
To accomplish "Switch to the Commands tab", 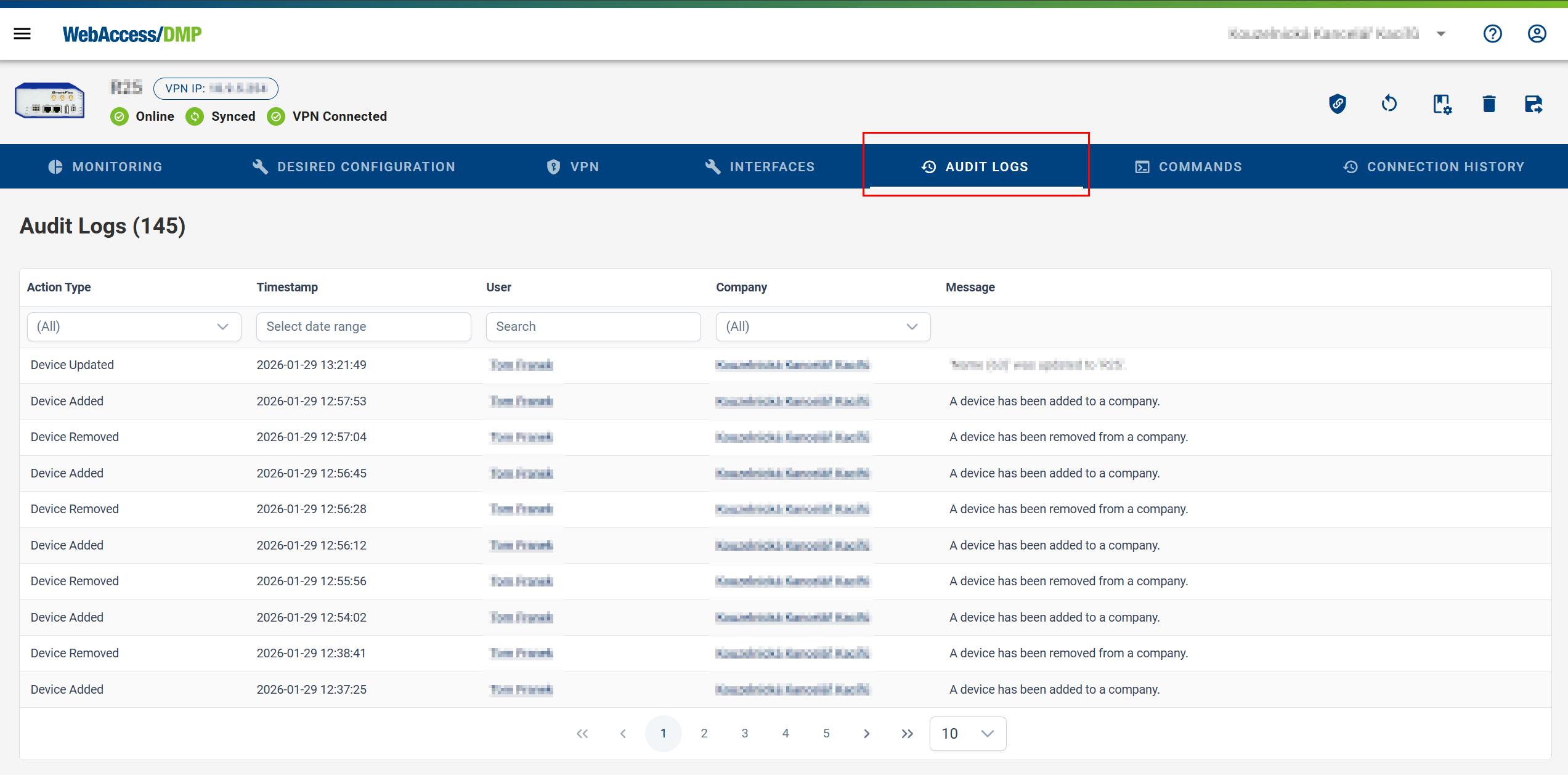I will coord(1188,166).
